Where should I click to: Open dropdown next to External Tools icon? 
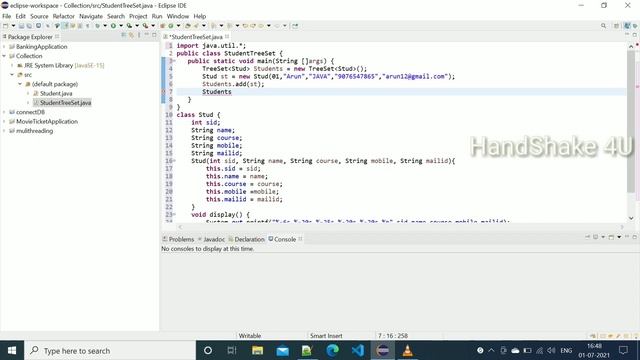[153, 26]
